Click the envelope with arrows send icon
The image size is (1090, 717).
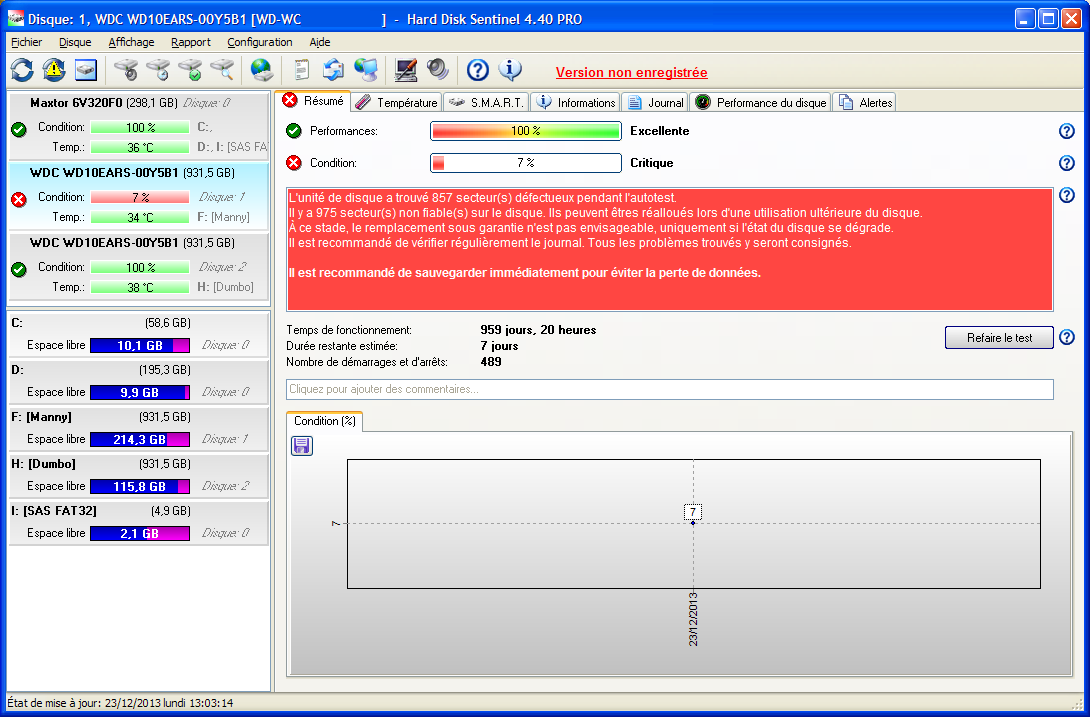click(334, 70)
